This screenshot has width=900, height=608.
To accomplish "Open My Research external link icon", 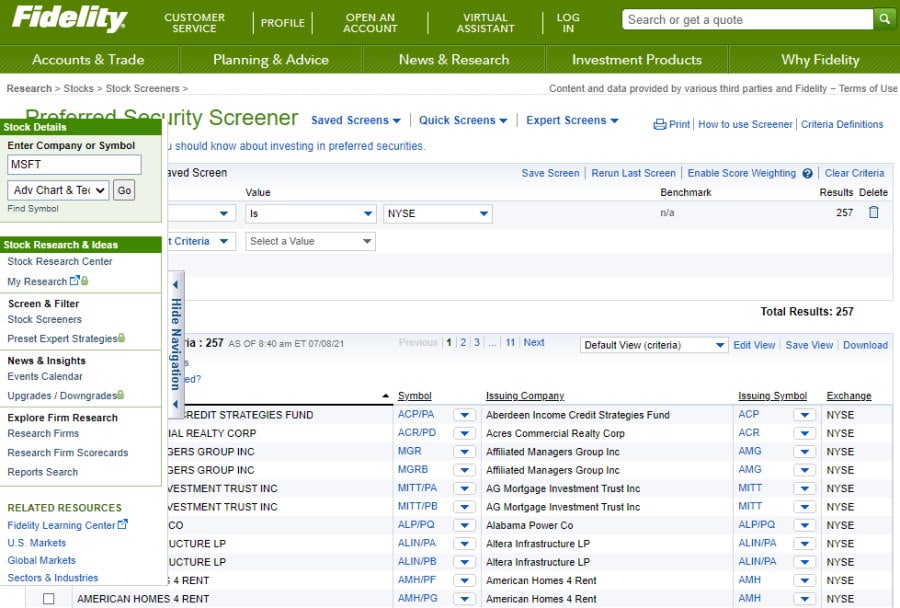I will pos(75,281).
